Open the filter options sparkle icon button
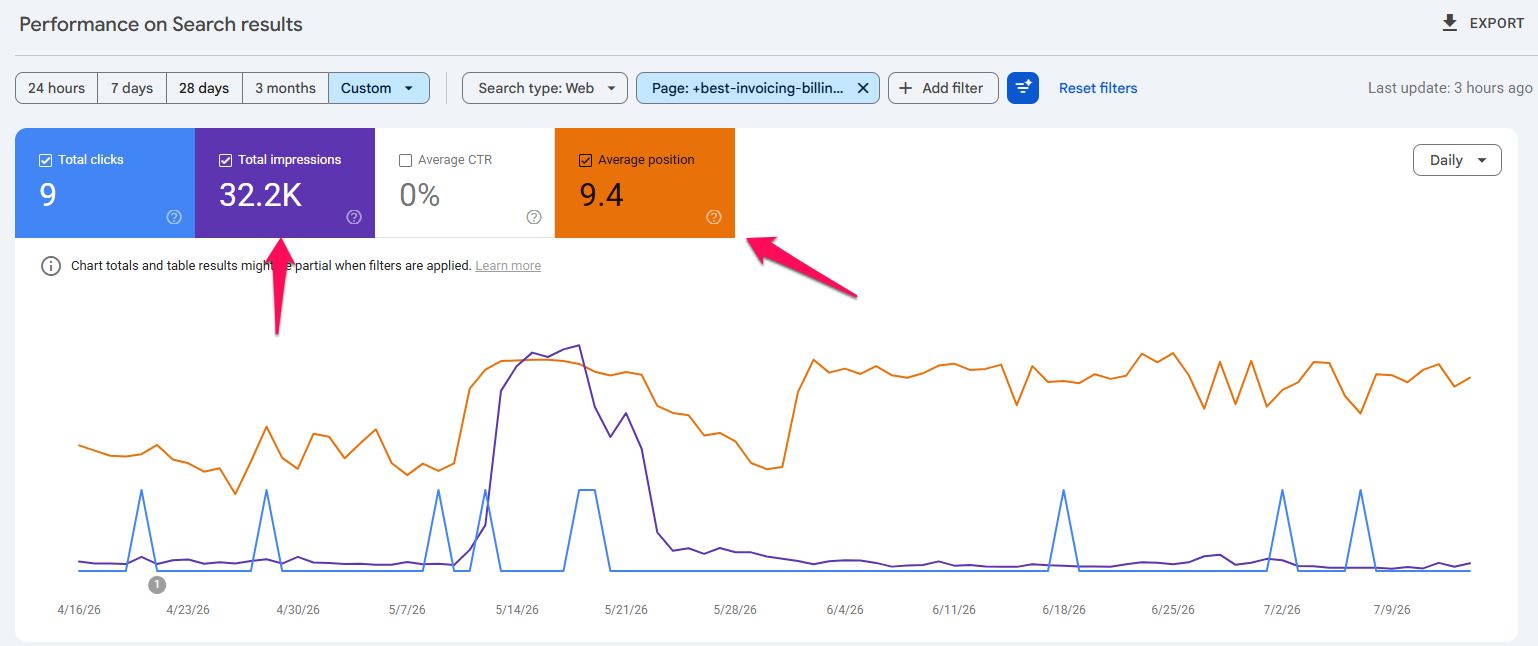 pos(1023,88)
